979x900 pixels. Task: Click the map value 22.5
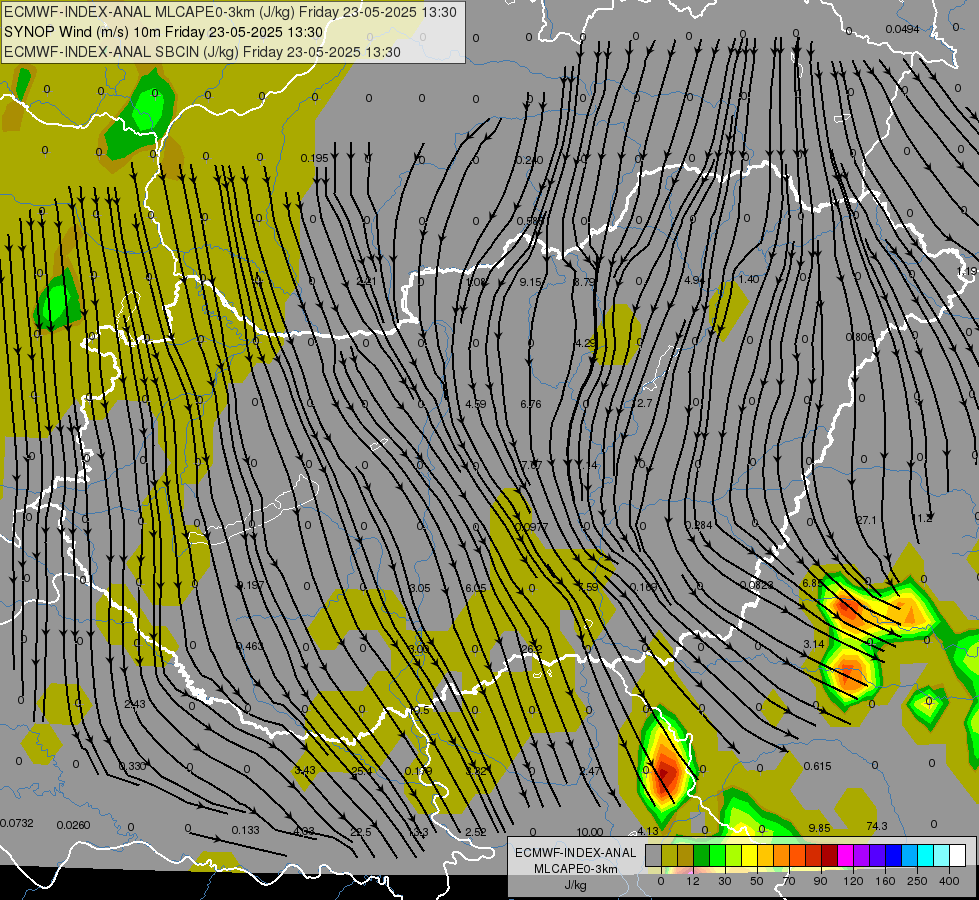tap(361, 832)
